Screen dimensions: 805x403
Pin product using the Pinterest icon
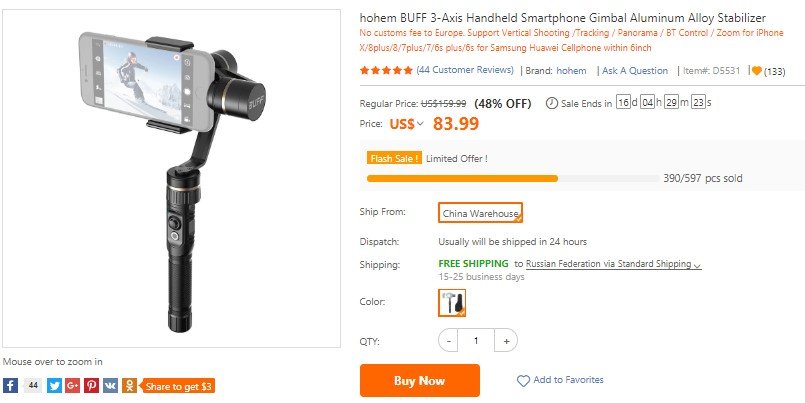click(91, 385)
